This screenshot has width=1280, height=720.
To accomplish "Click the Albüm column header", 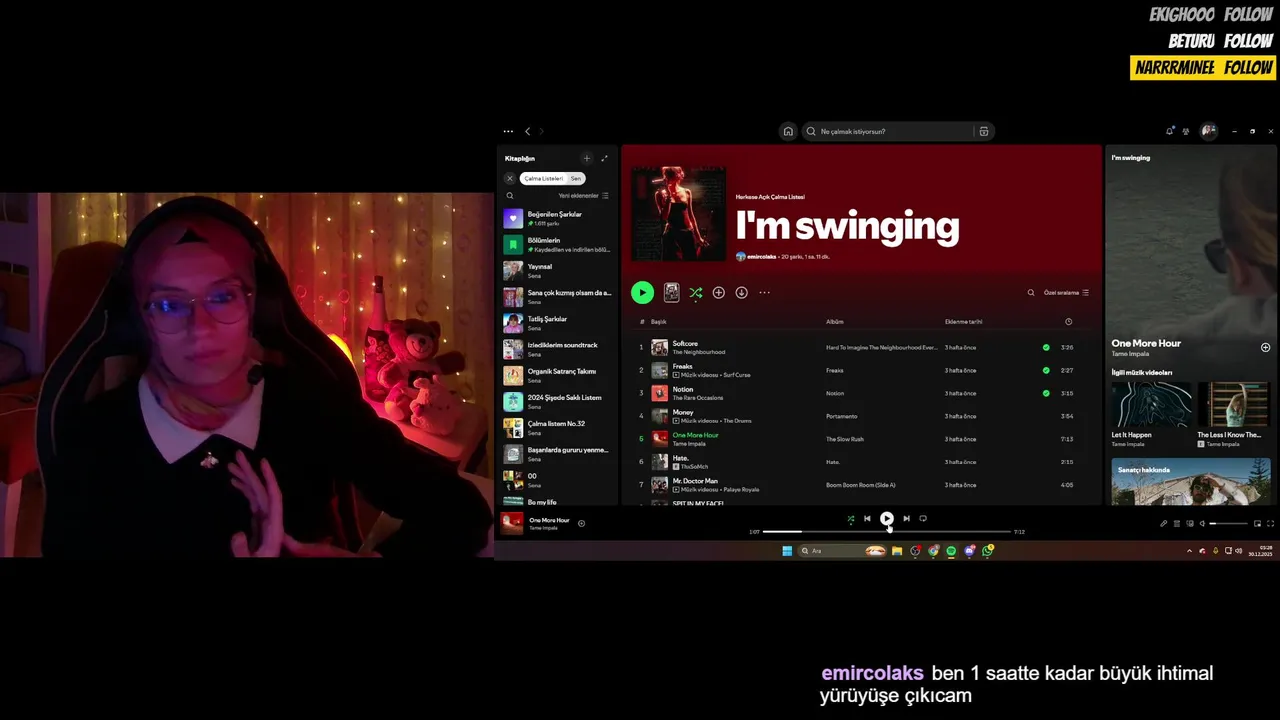I will [x=835, y=322].
